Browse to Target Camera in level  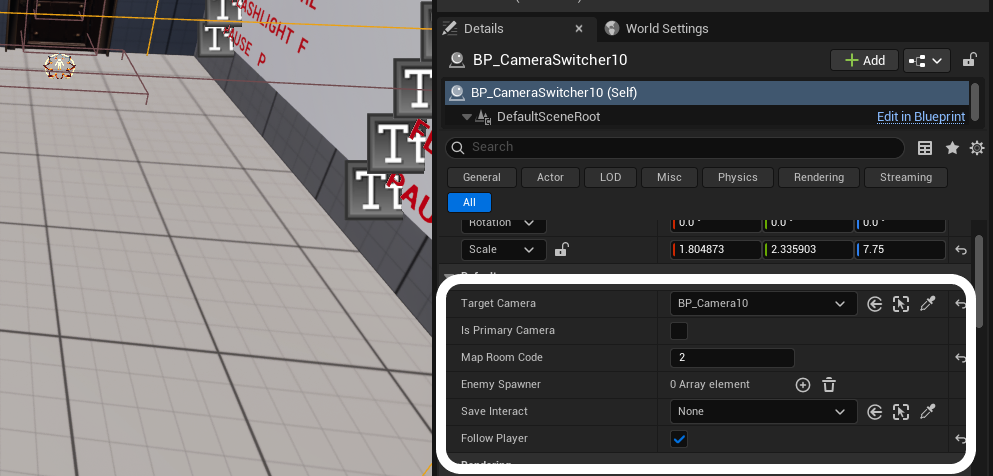coord(901,303)
